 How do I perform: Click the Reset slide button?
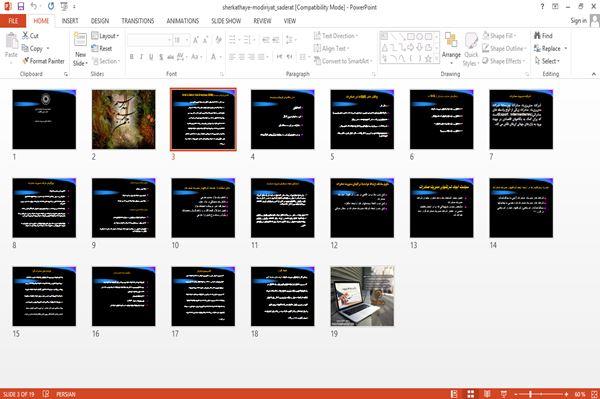click(x=102, y=48)
